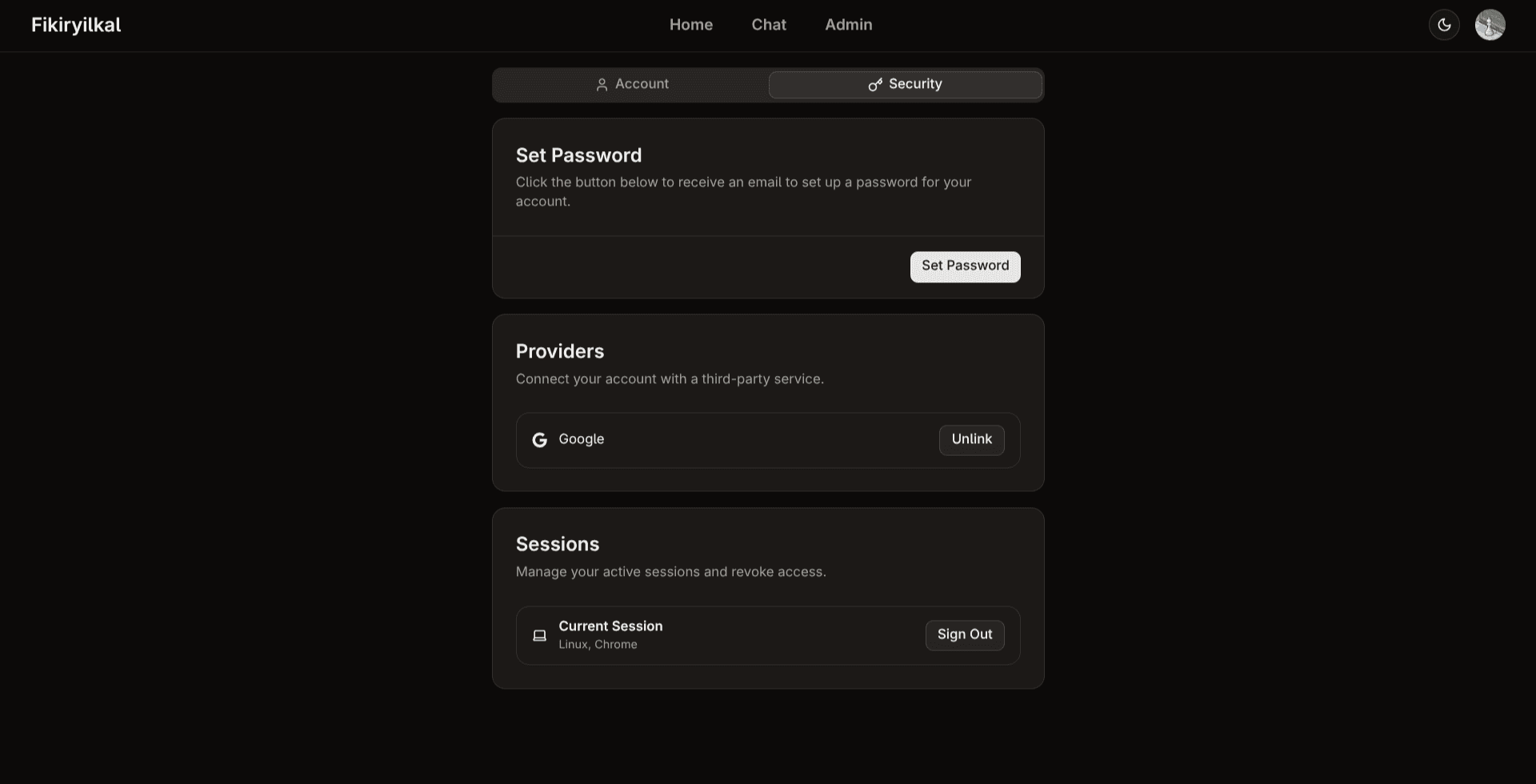
Task: Click the Fikiryilkal brand logo
Action: (x=75, y=25)
